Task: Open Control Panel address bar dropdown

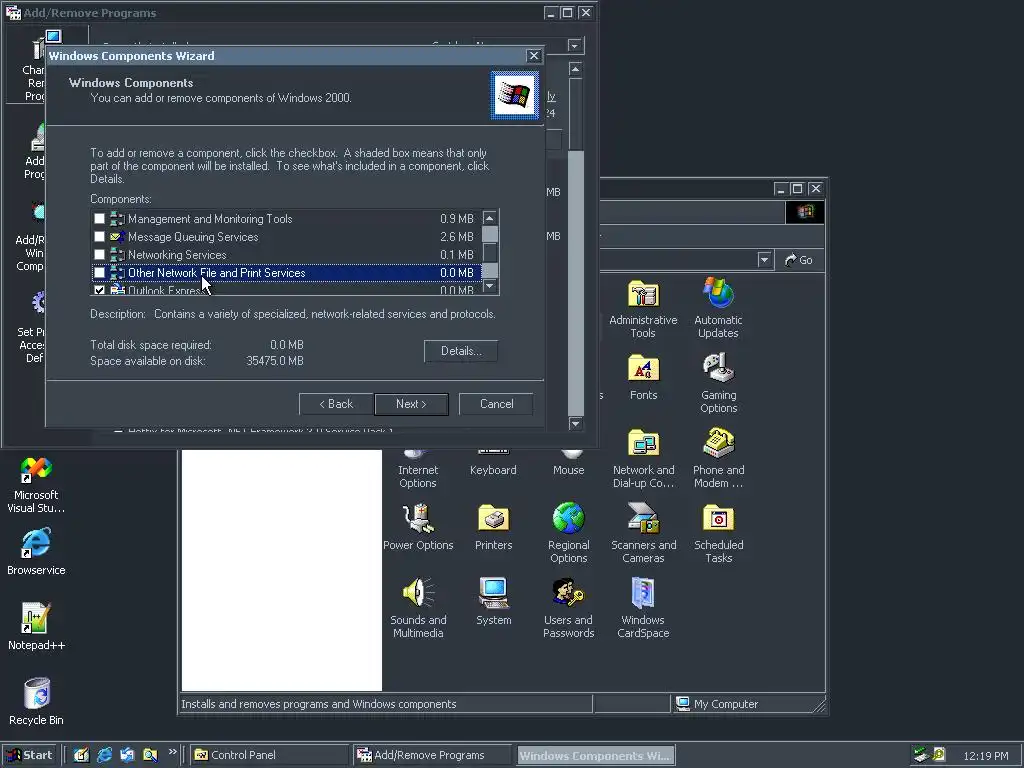Action: coord(764,260)
